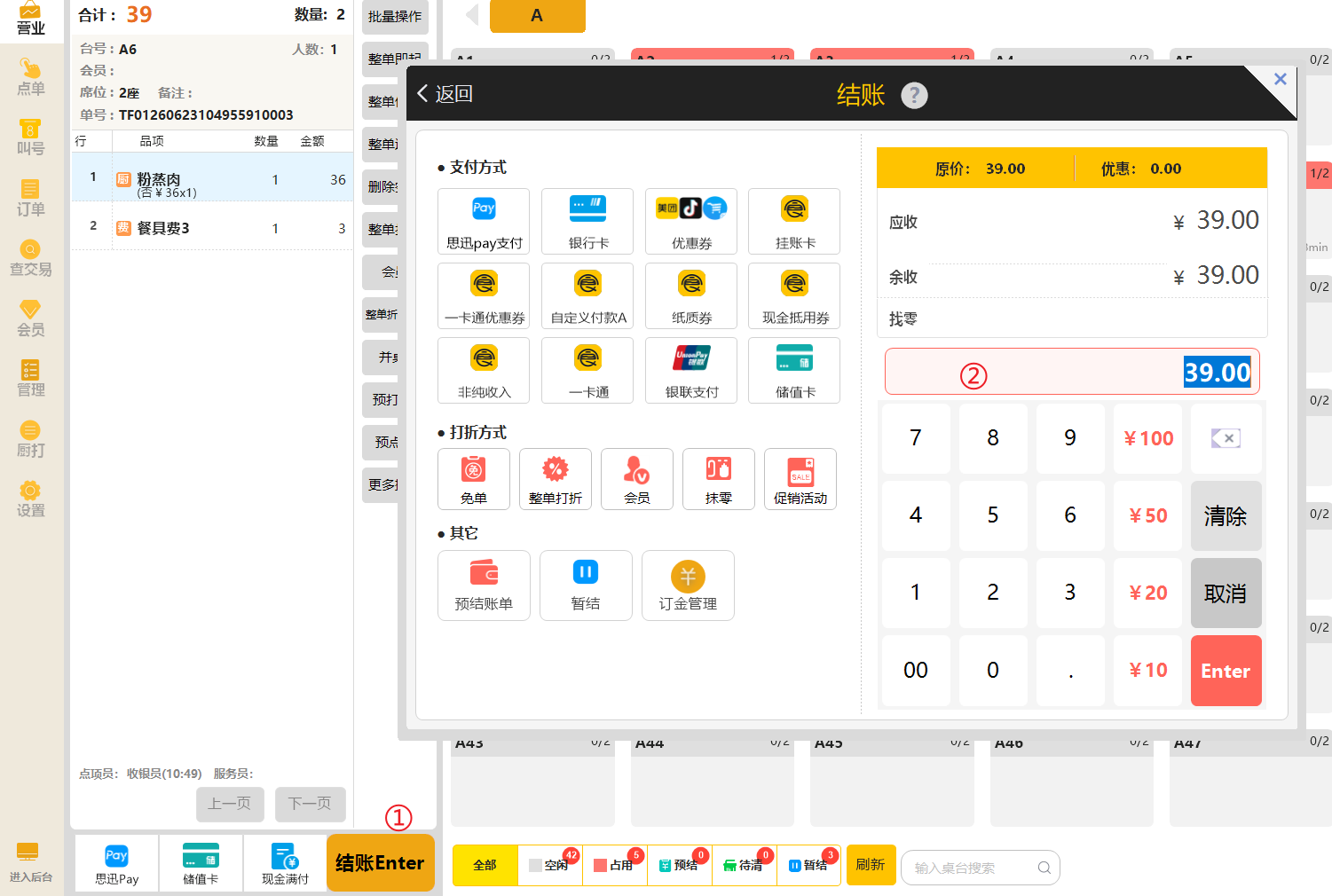The image size is (1332, 896).
Task: Apply 免单 free-order discount
Action: point(474,479)
